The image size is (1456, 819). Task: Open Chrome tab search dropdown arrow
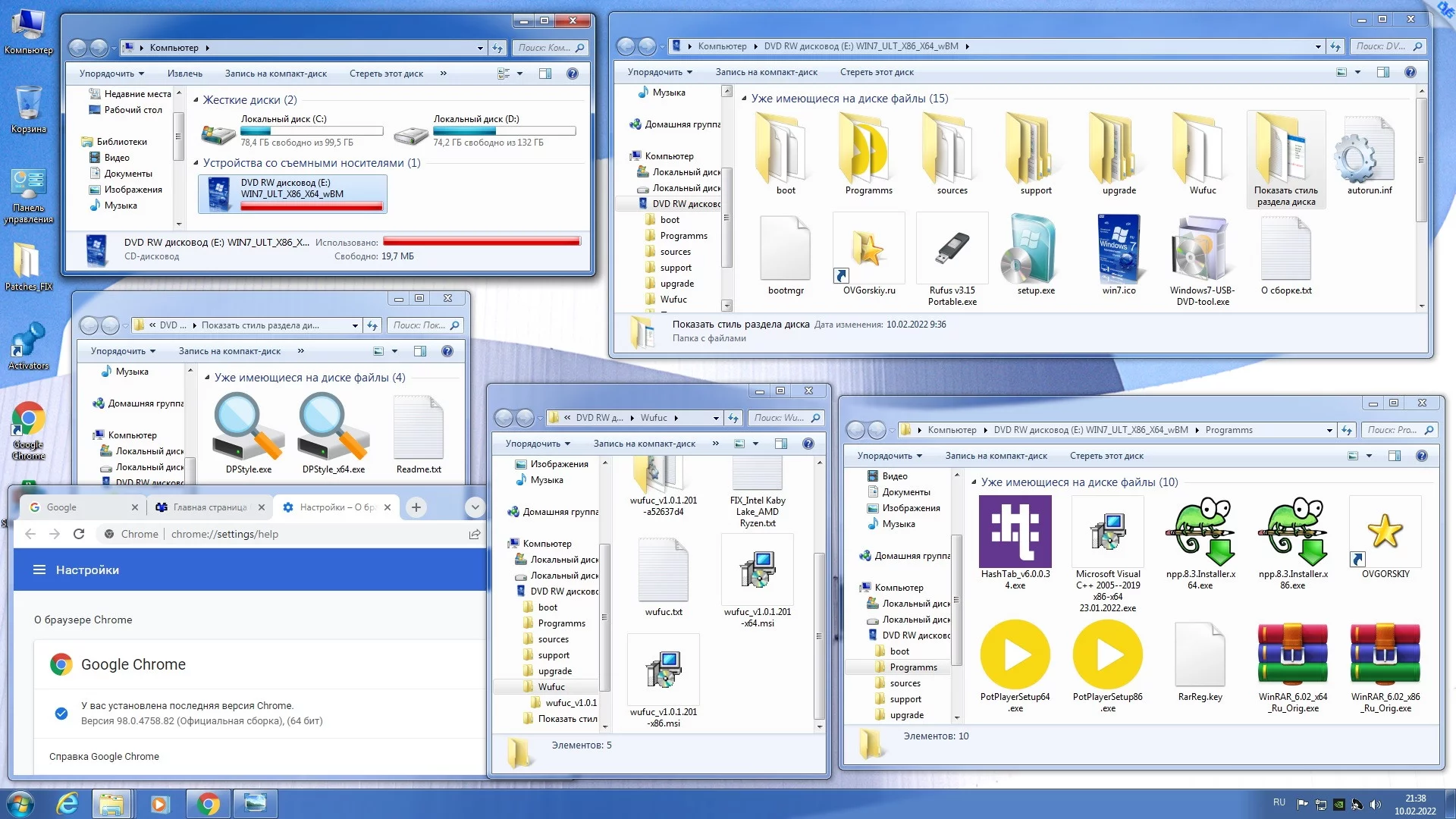tap(475, 507)
